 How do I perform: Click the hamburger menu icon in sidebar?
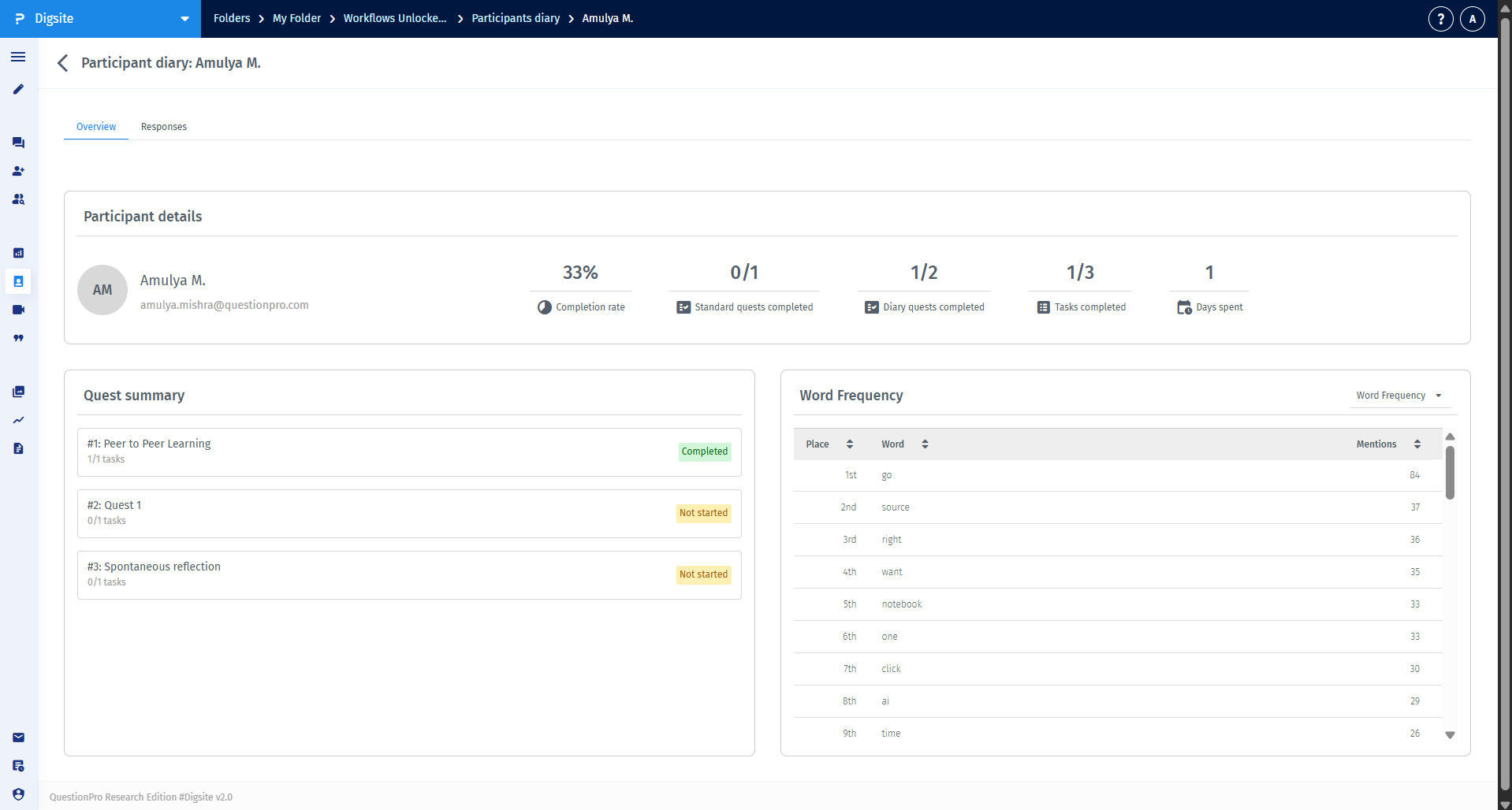(x=18, y=57)
